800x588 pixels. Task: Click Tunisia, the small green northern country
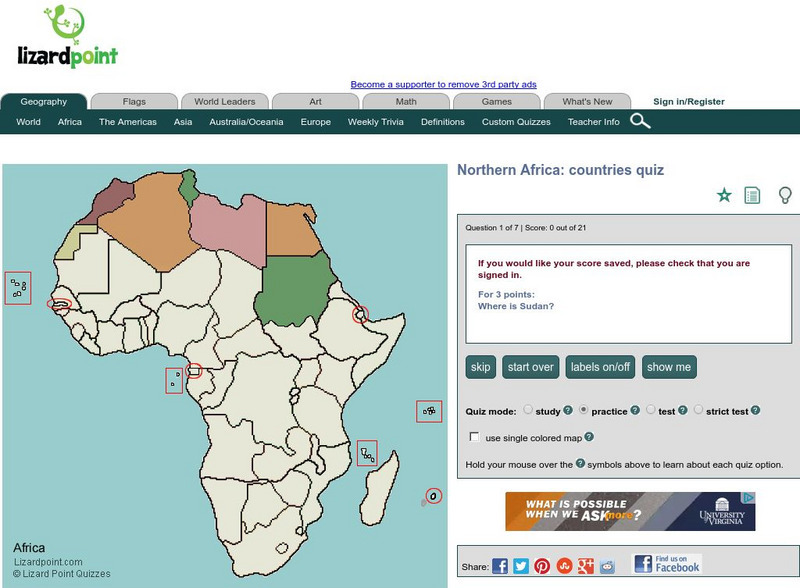coord(189,187)
